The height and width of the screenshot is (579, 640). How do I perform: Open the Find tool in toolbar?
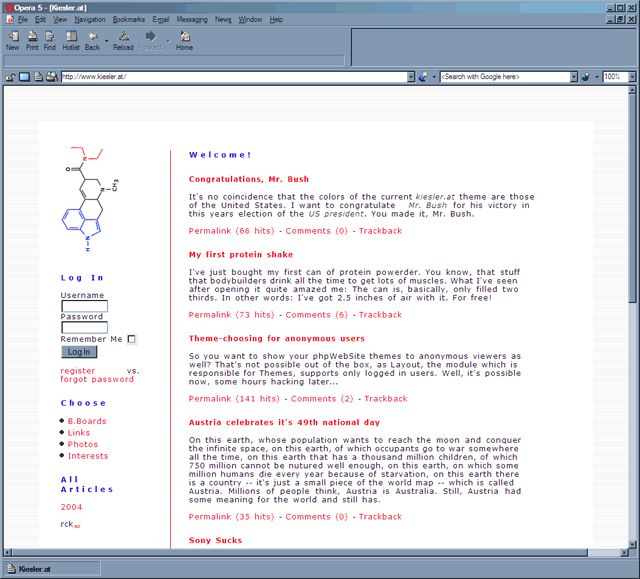pyautogui.click(x=49, y=37)
